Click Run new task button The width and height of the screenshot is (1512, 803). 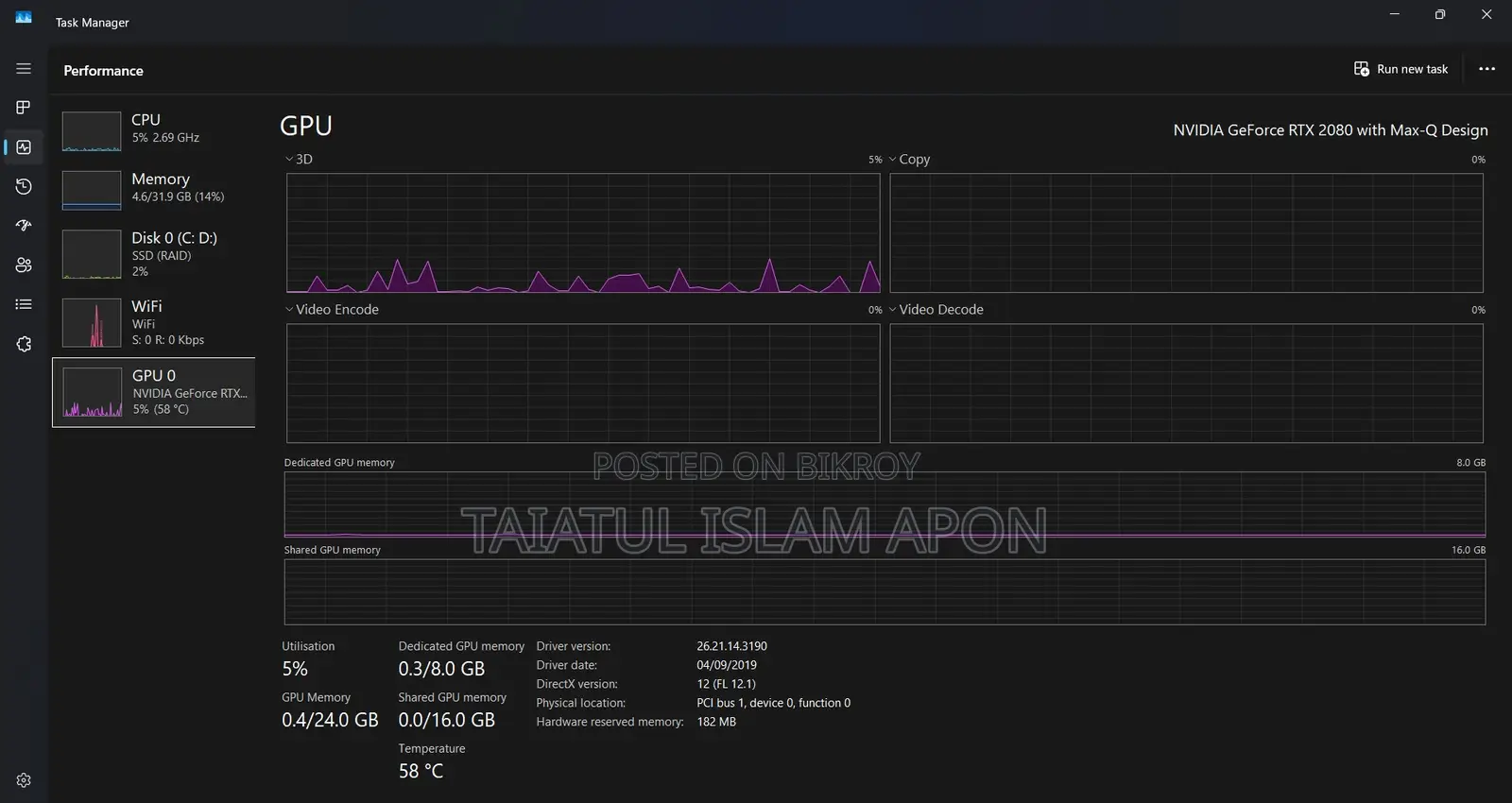(x=1400, y=69)
